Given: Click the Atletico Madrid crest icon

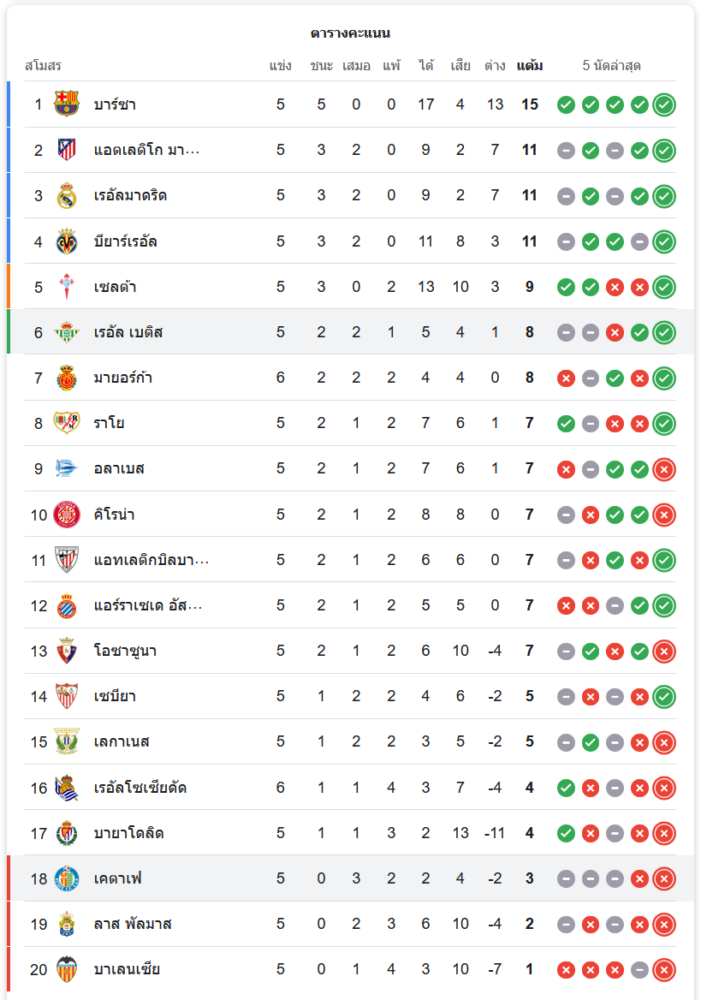Looking at the screenshot, I should [x=66, y=150].
